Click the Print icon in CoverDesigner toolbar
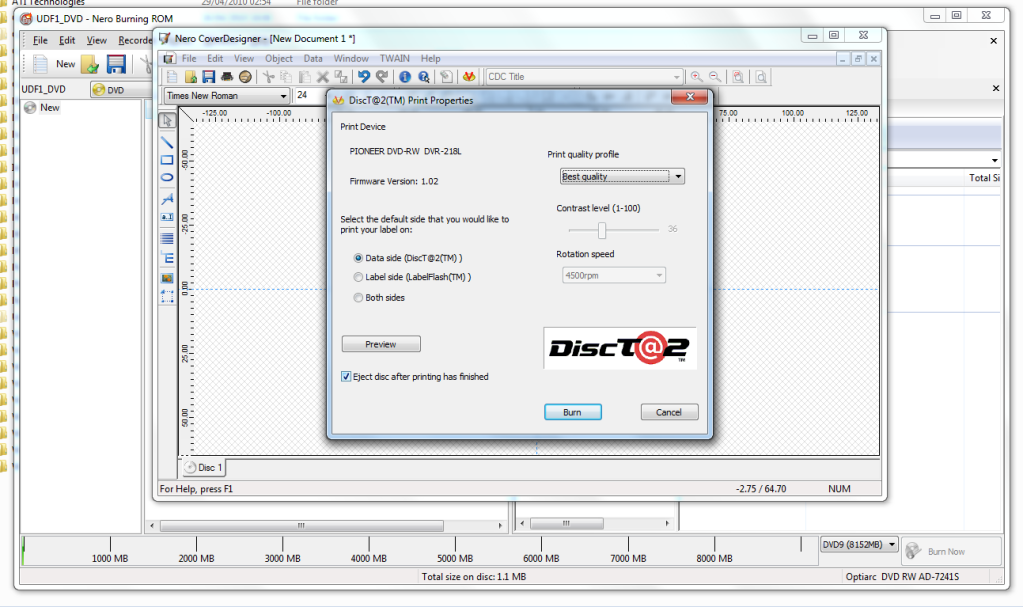 [227, 77]
